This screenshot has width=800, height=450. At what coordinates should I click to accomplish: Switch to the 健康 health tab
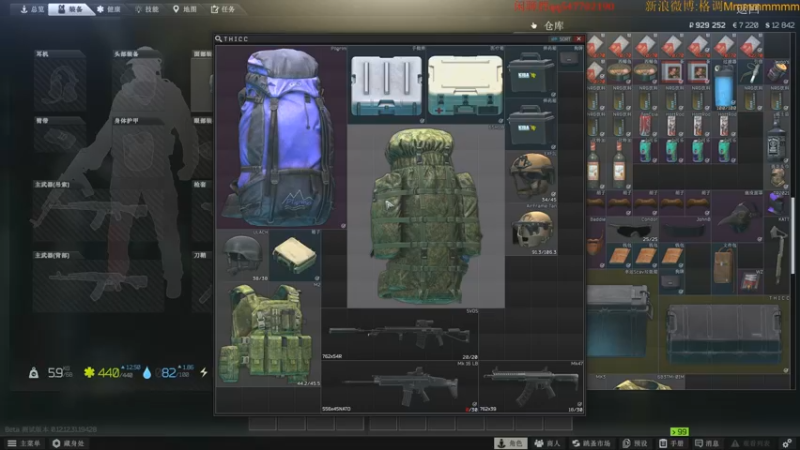click(x=109, y=9)
